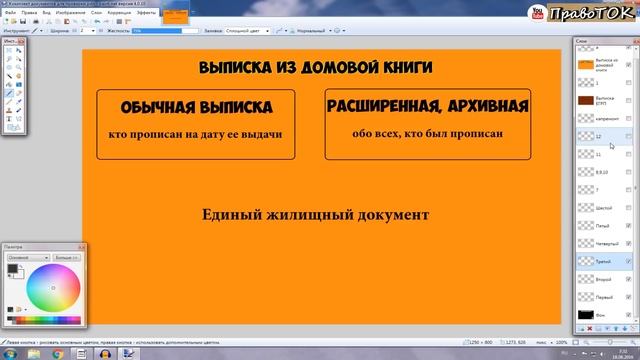640x360 pixels.
Task: Undo the last action via toolbar arrow
Action: pyautogui.click(x=97, y=21)
